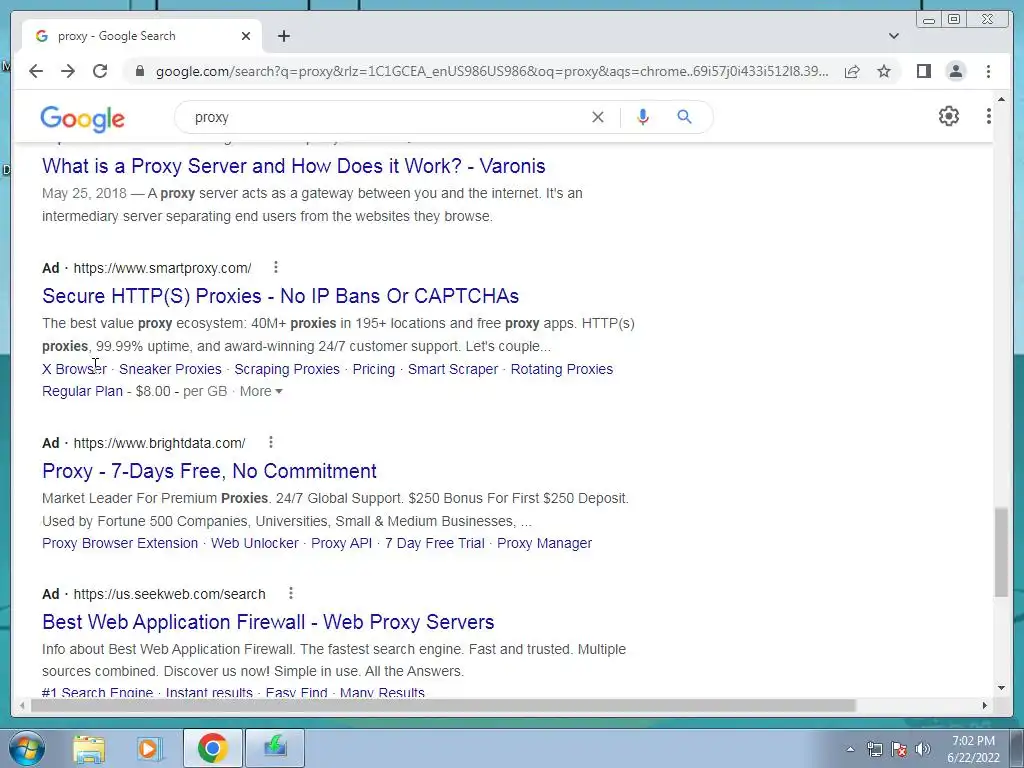Go to Google home via logo

tap(82, 119)
